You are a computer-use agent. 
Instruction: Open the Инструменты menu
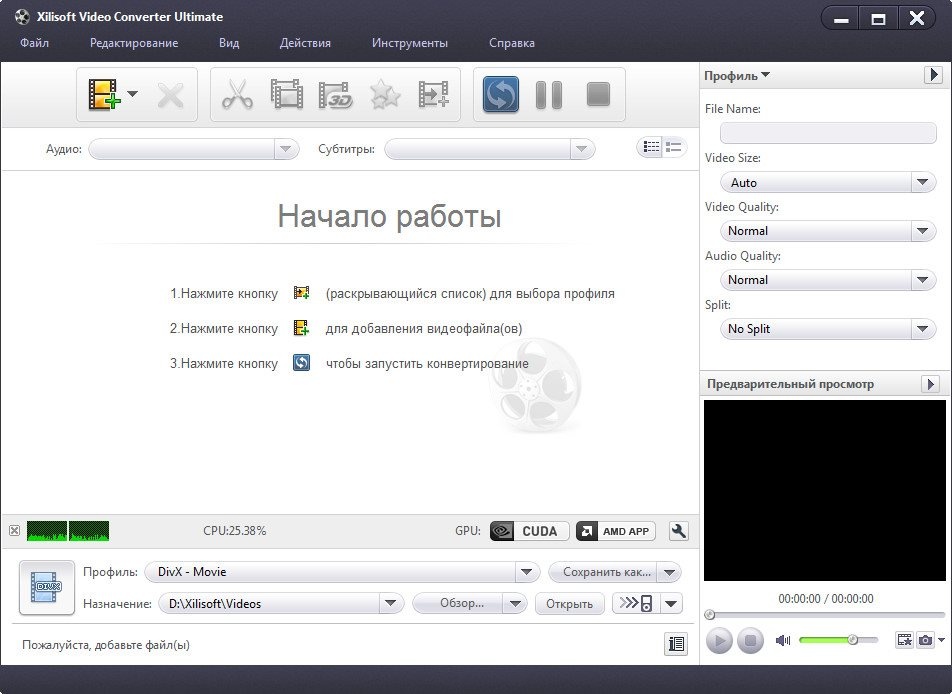(x=409, y=43)
